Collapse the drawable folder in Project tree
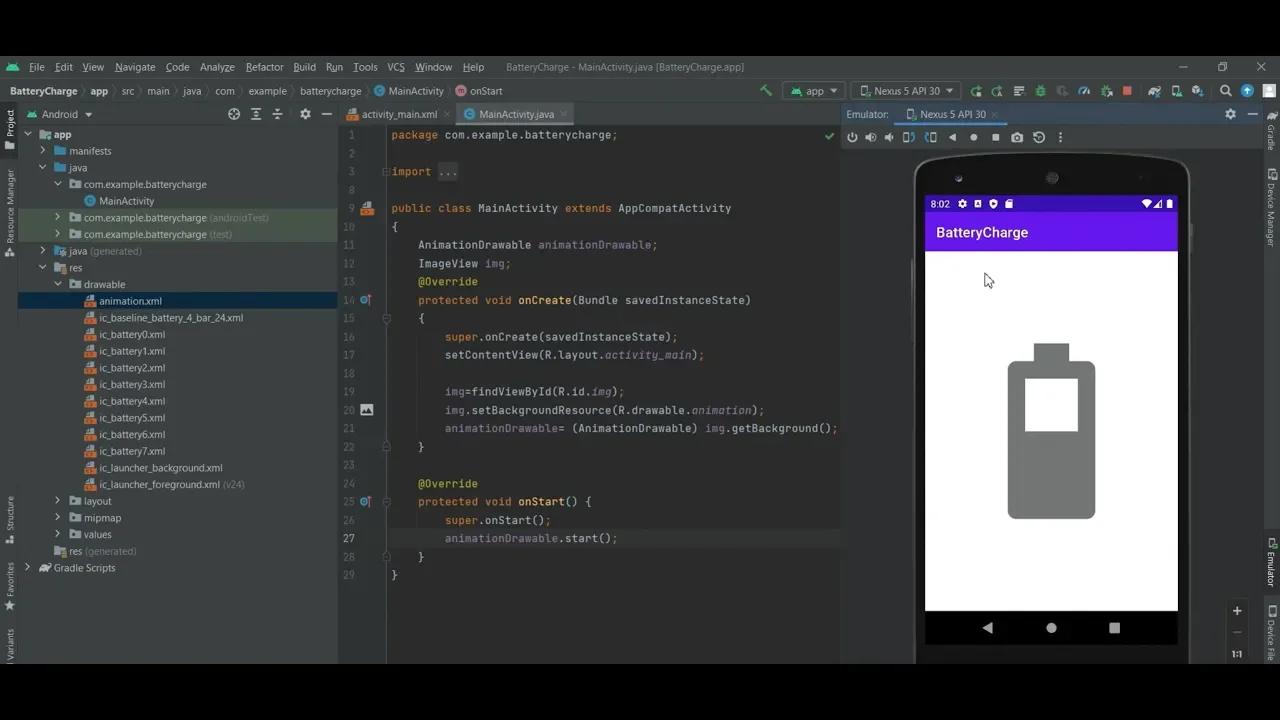This screenshot has width=1280, height=720. click(59, 284)
